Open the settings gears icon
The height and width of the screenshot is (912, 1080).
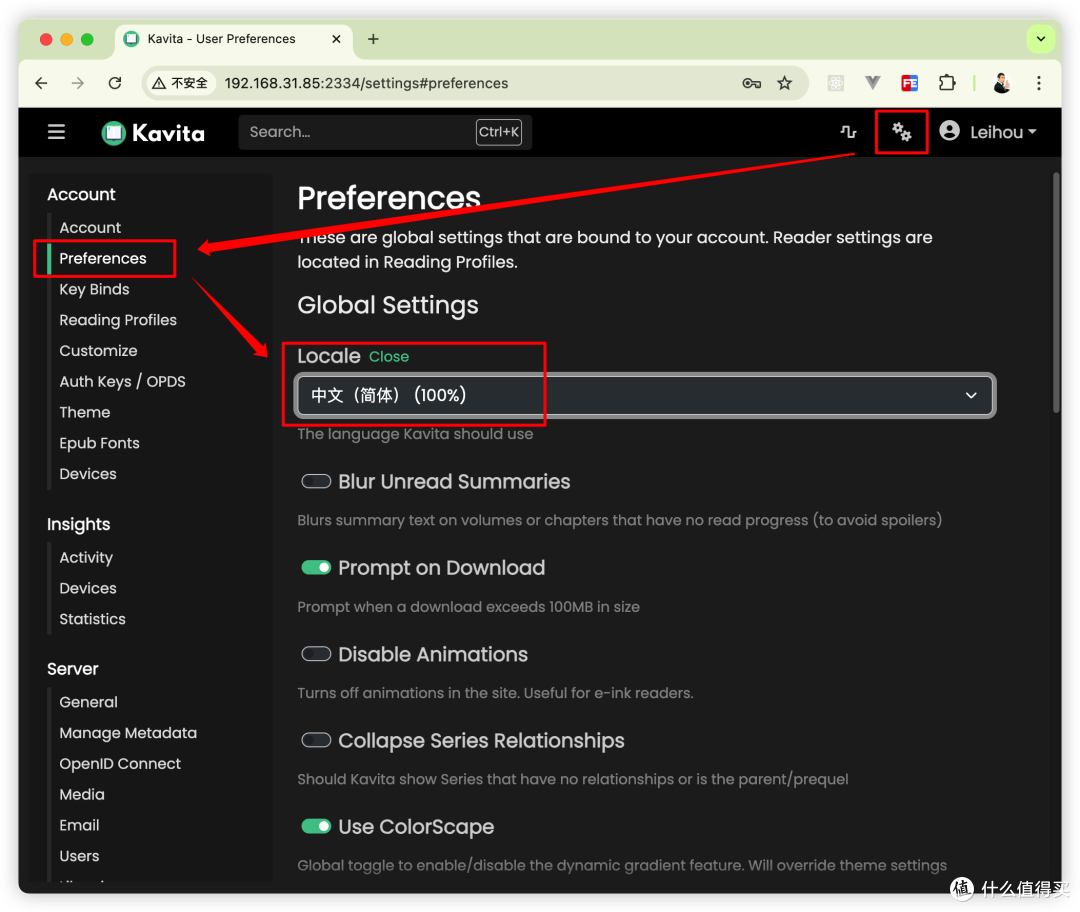(902, 132)
